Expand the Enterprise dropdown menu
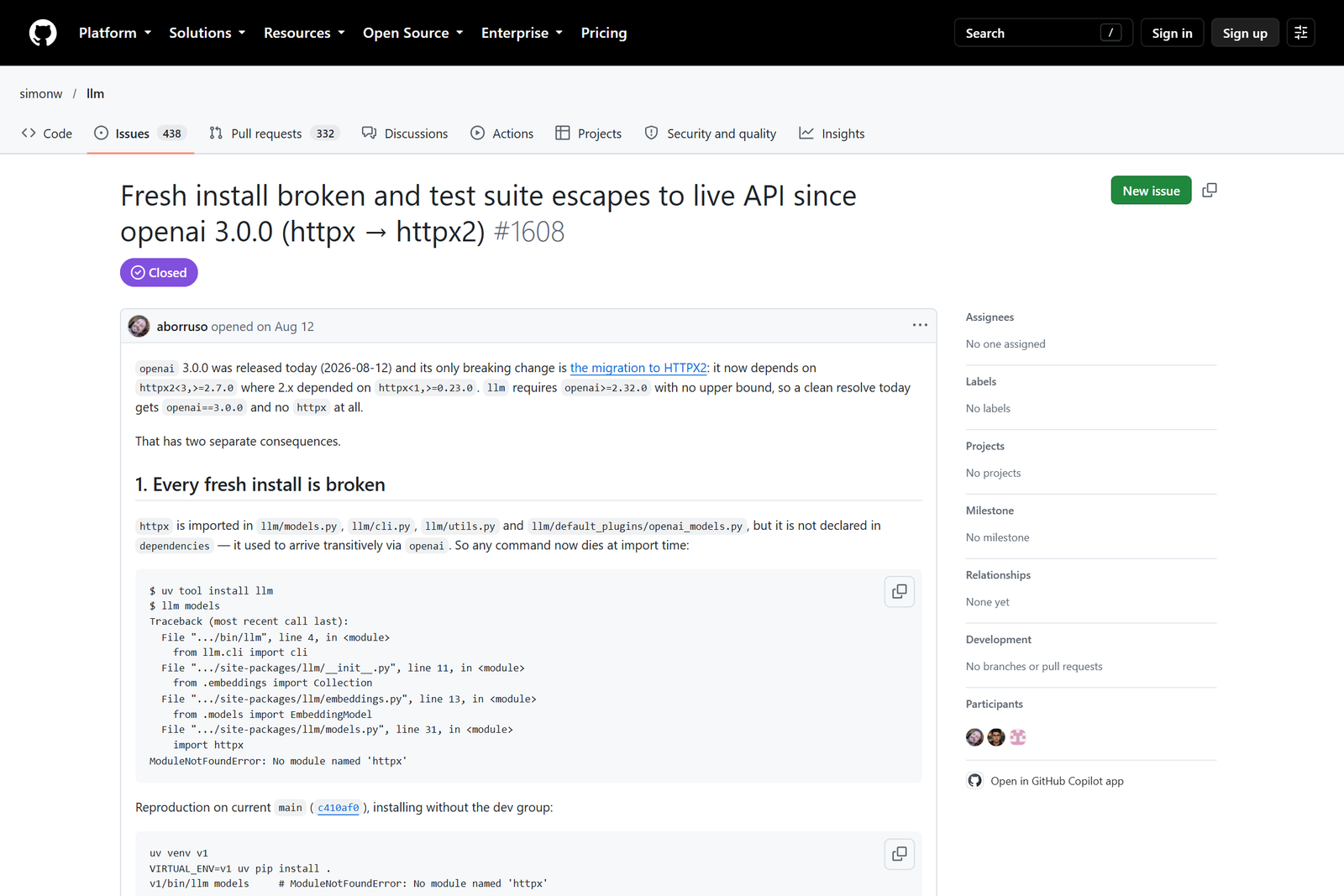 coord(522,33)
